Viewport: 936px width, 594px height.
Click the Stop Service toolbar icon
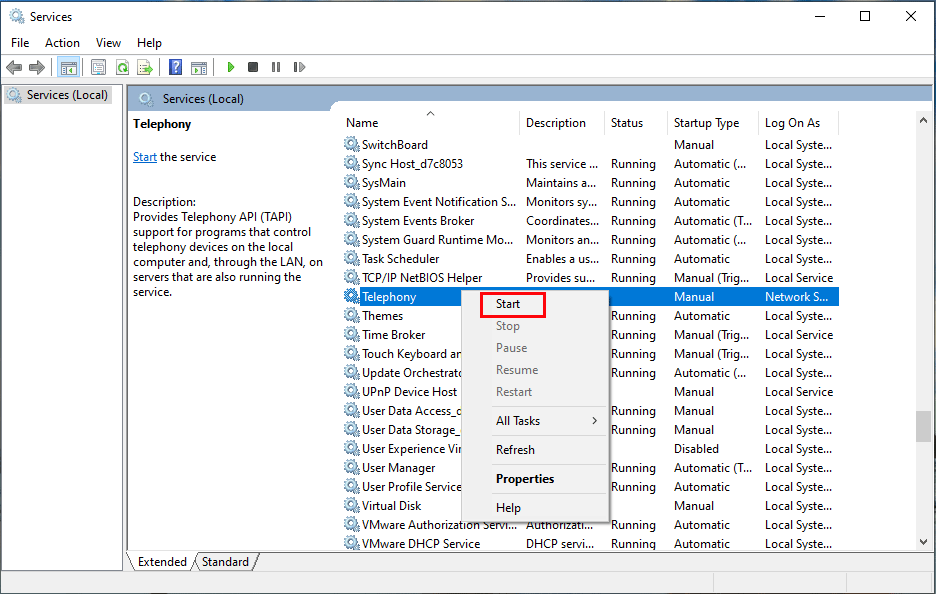coord(253,67)
